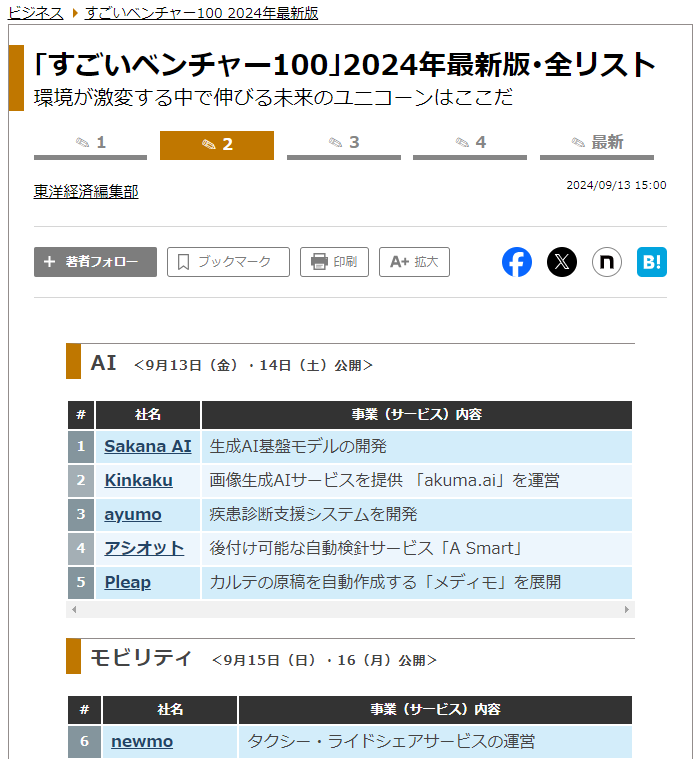
Task: Open the Sakana AI company link
Action: pos(148,446)
